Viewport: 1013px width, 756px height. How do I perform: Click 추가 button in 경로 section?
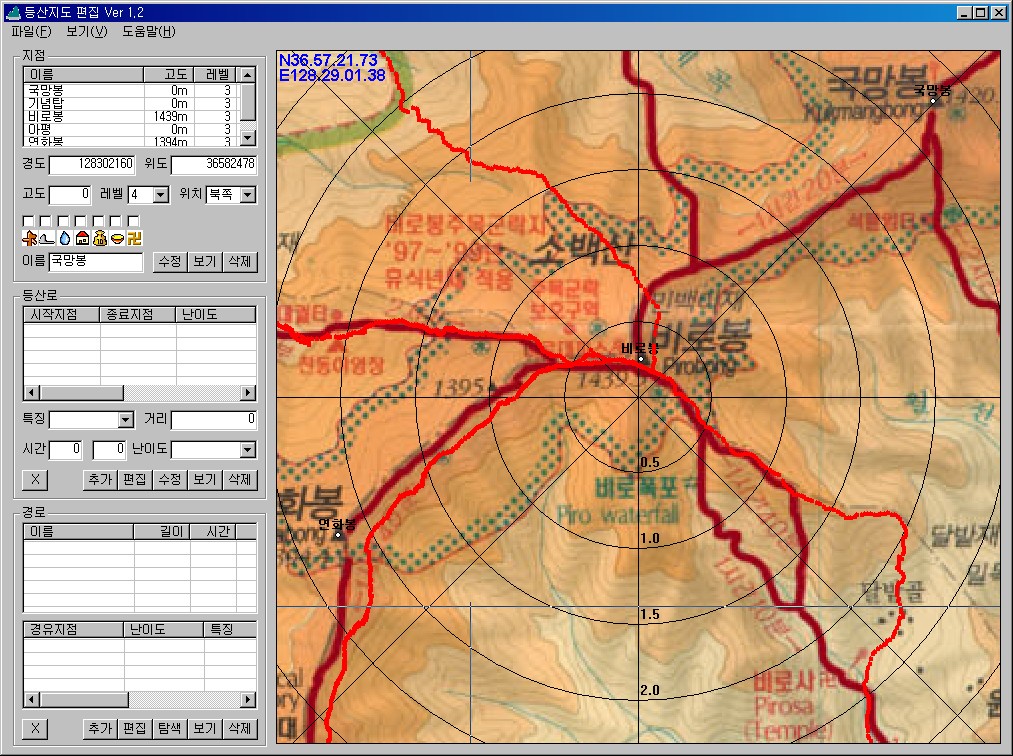[100, 728]
